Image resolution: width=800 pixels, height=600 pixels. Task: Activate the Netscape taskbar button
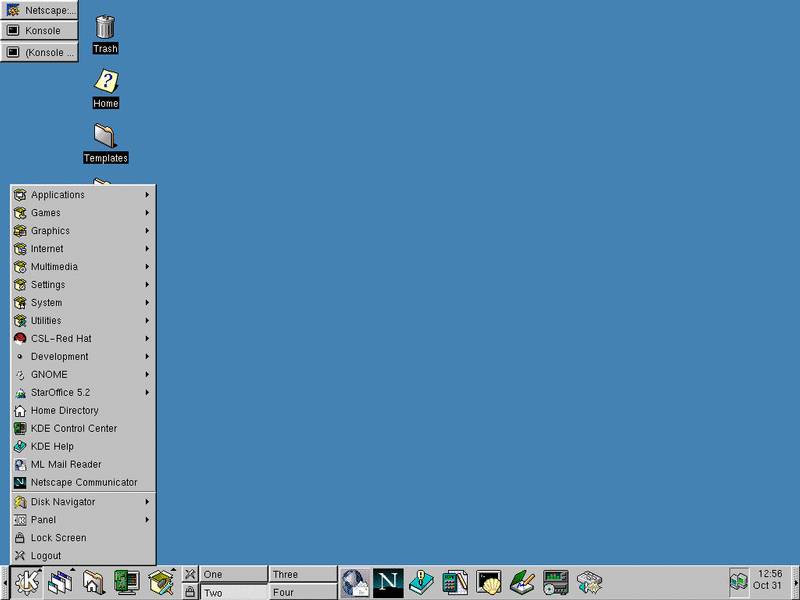tap(39, 10)
